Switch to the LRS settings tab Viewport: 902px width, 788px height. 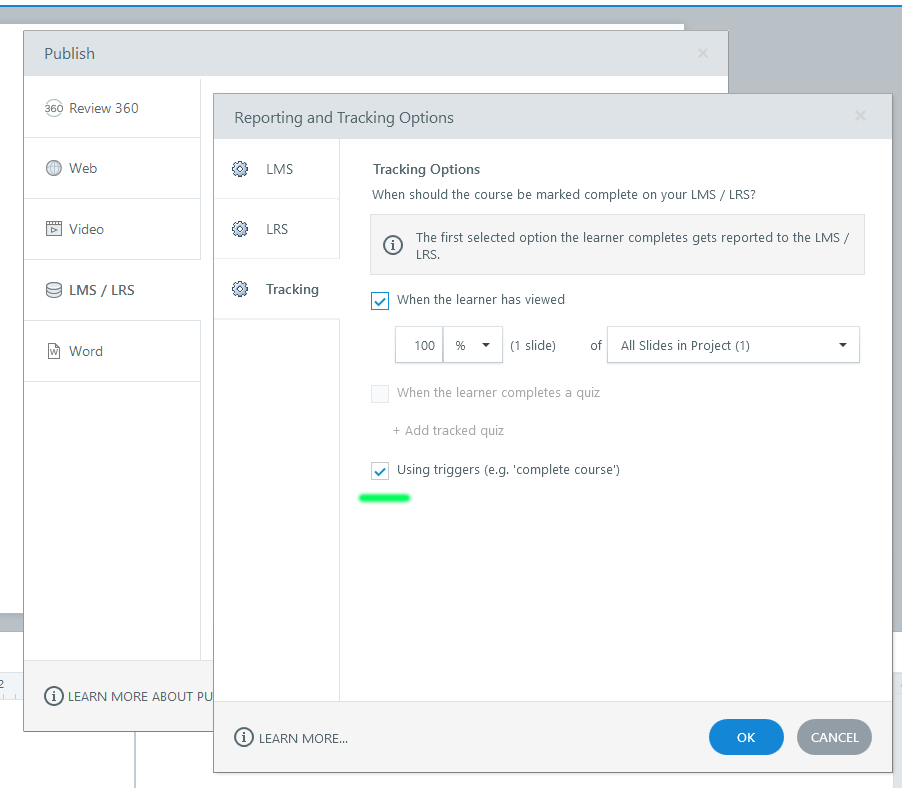(277, 229)
